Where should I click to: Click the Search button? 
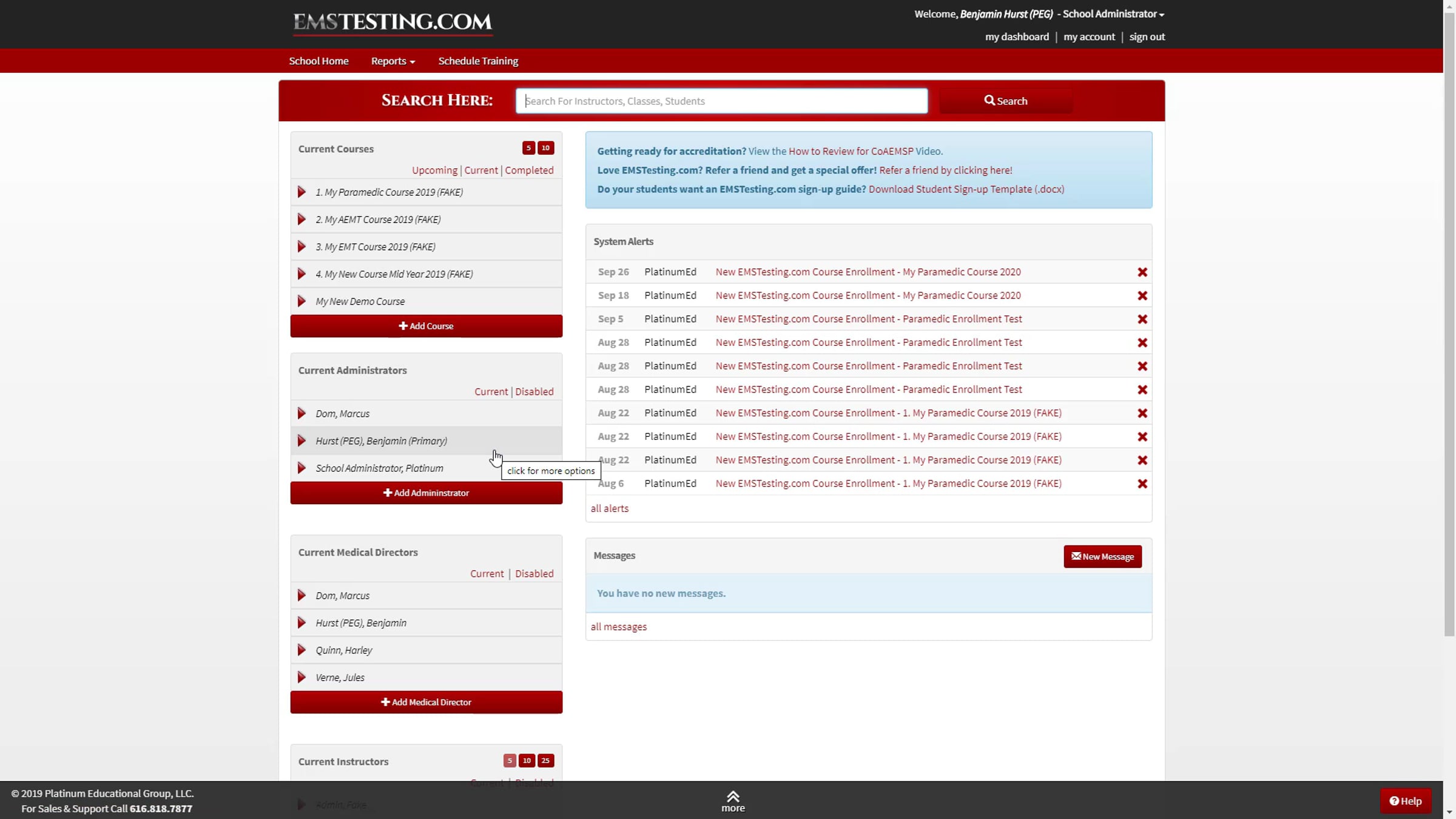tap(1005, 101)
